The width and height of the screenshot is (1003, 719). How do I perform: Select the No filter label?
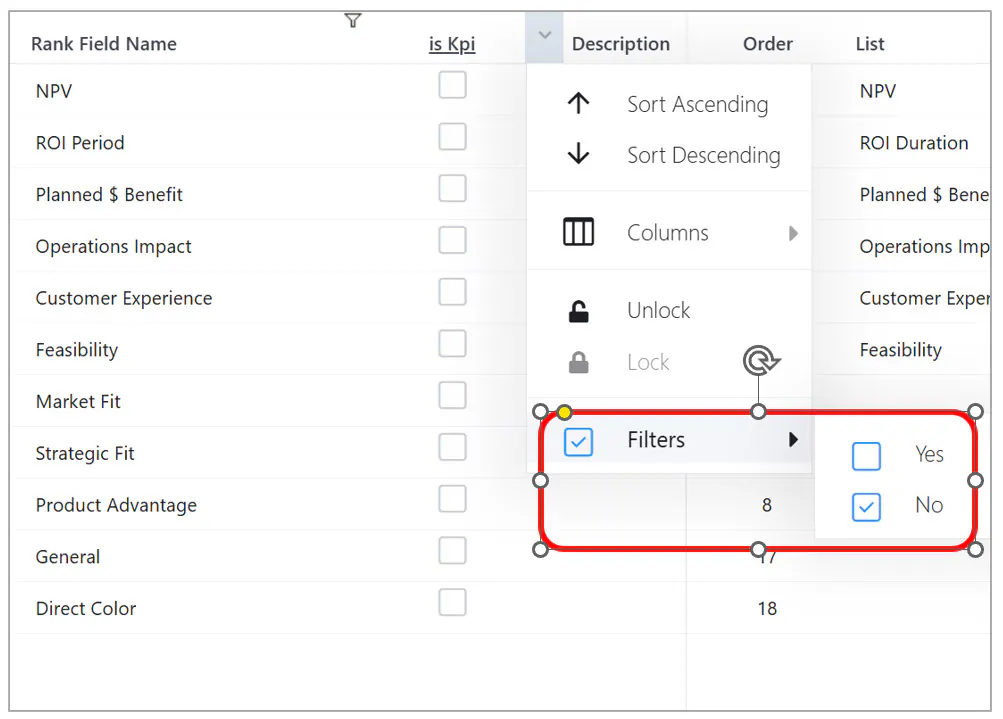[929, 505]
